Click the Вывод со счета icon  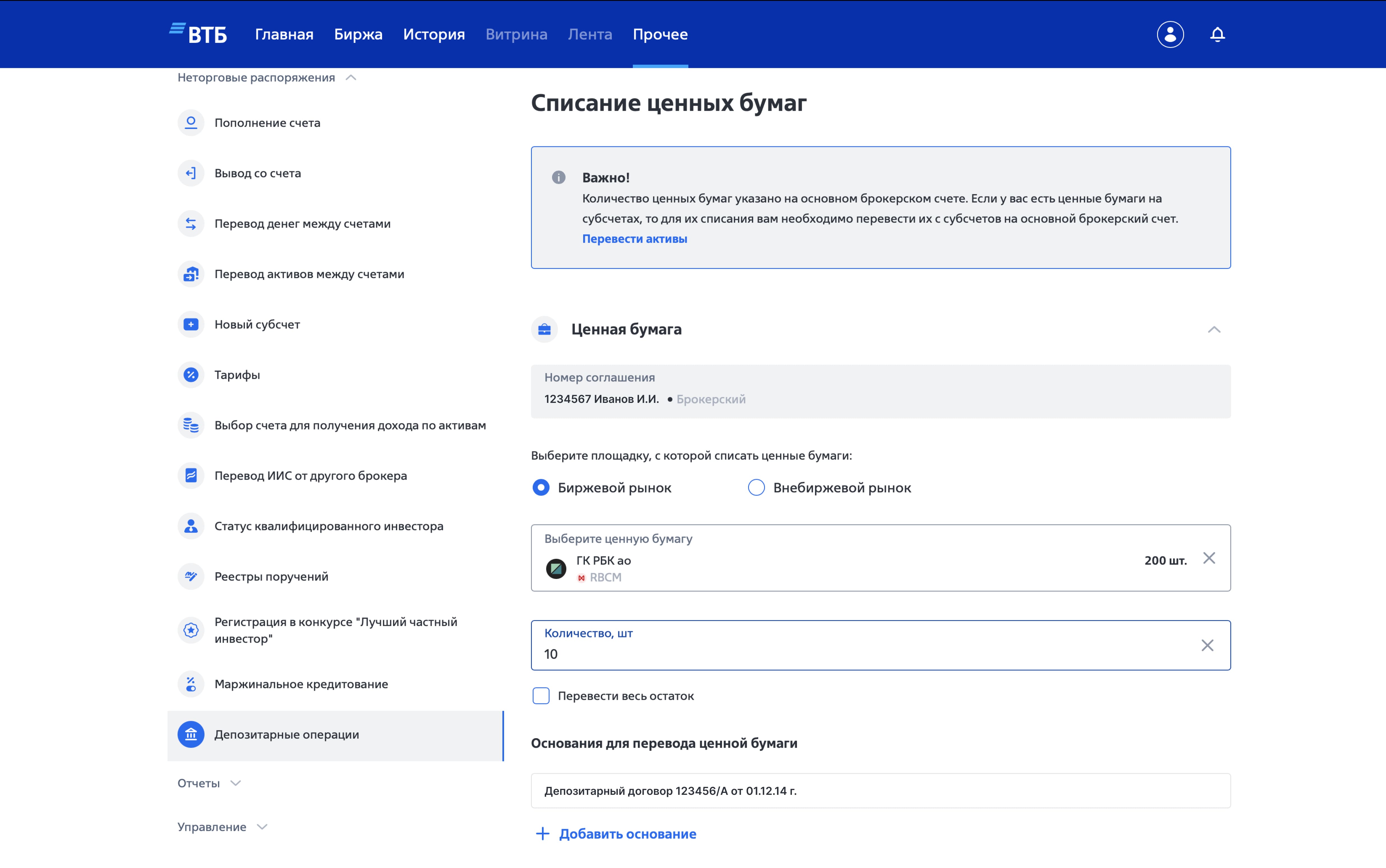click(191, 173)
